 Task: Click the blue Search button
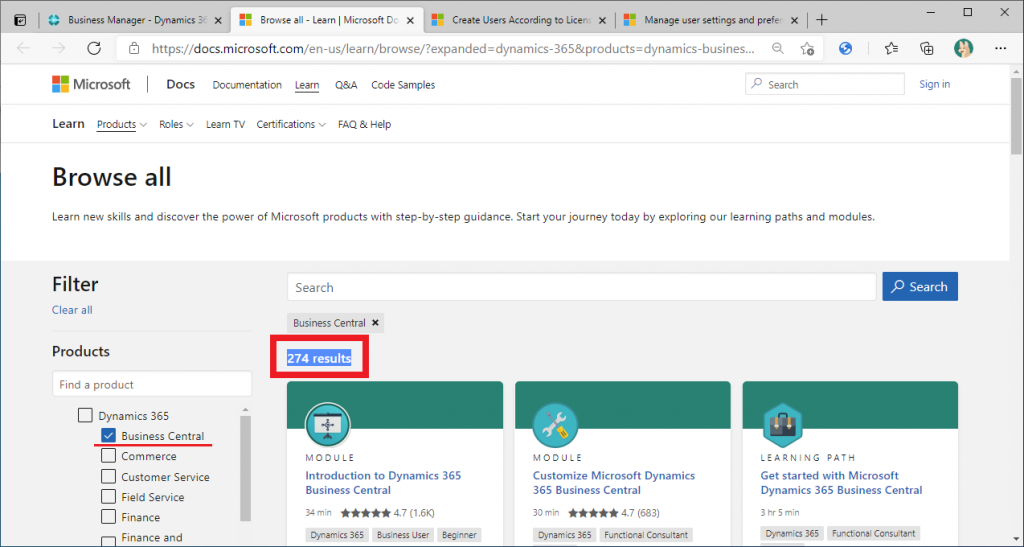coord(920,287)
